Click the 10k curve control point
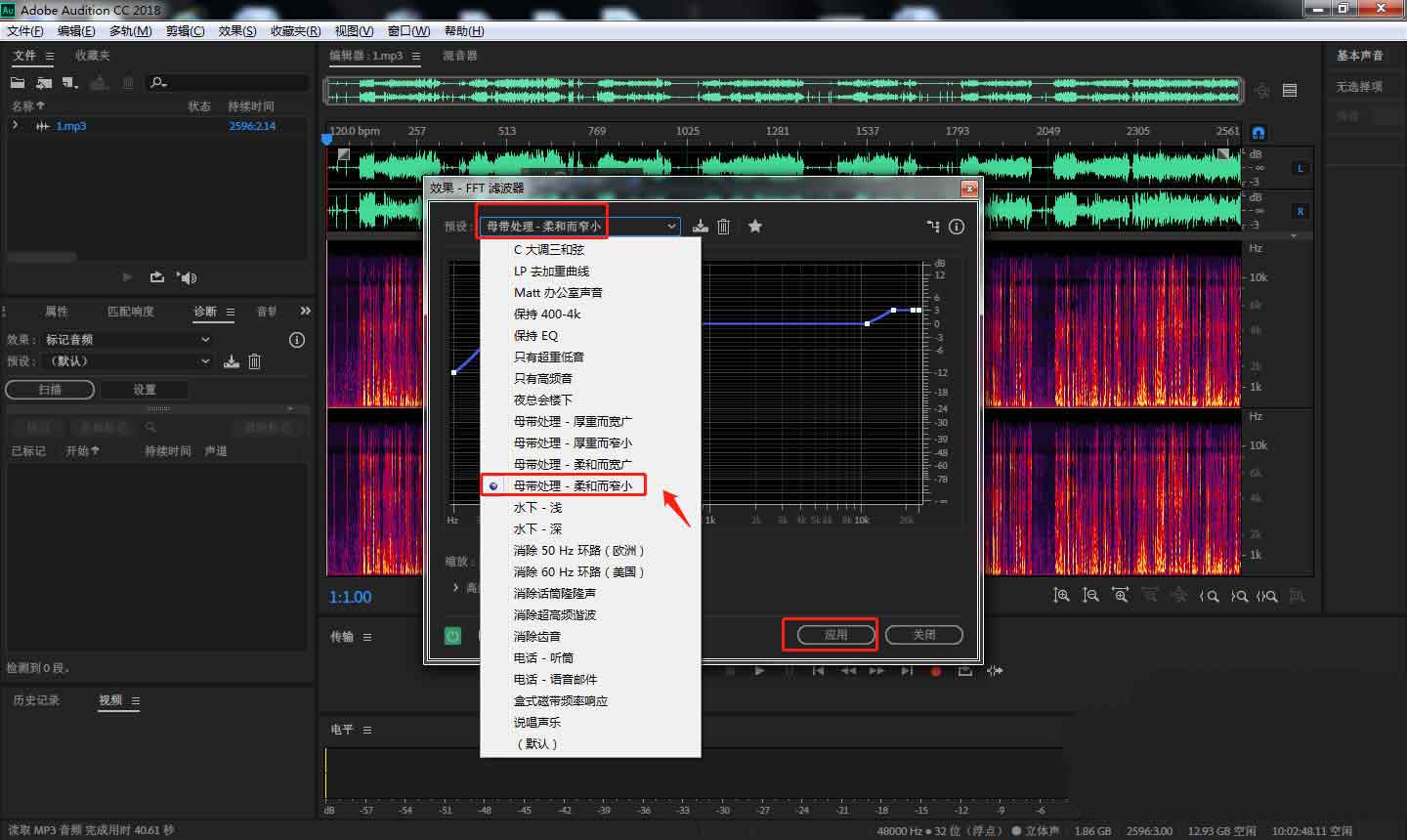 867,323
